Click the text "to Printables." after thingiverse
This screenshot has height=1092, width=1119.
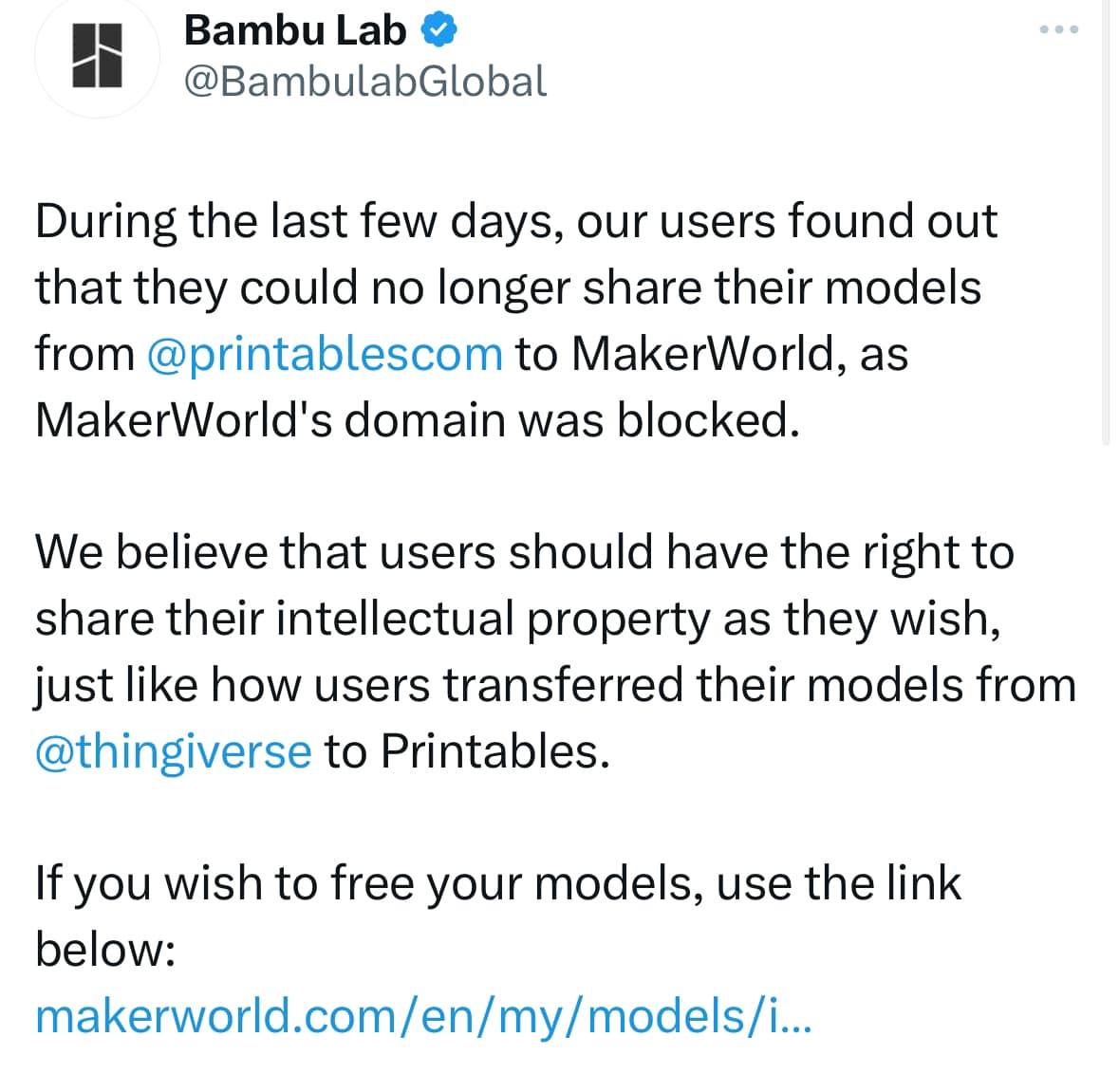pyautogui.click(x=468, y=751)
